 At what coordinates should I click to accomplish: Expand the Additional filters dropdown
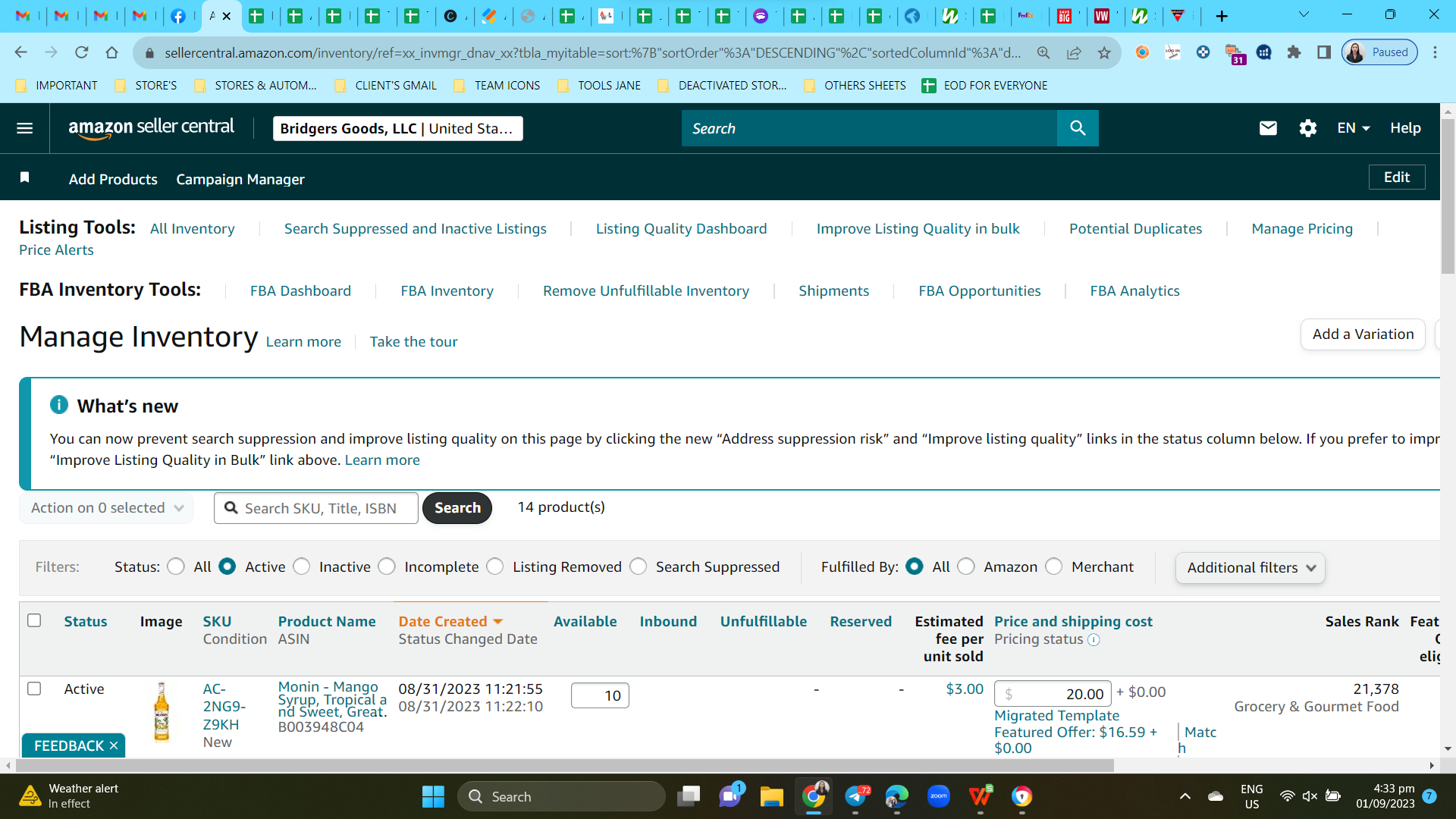pos(1250,568)
